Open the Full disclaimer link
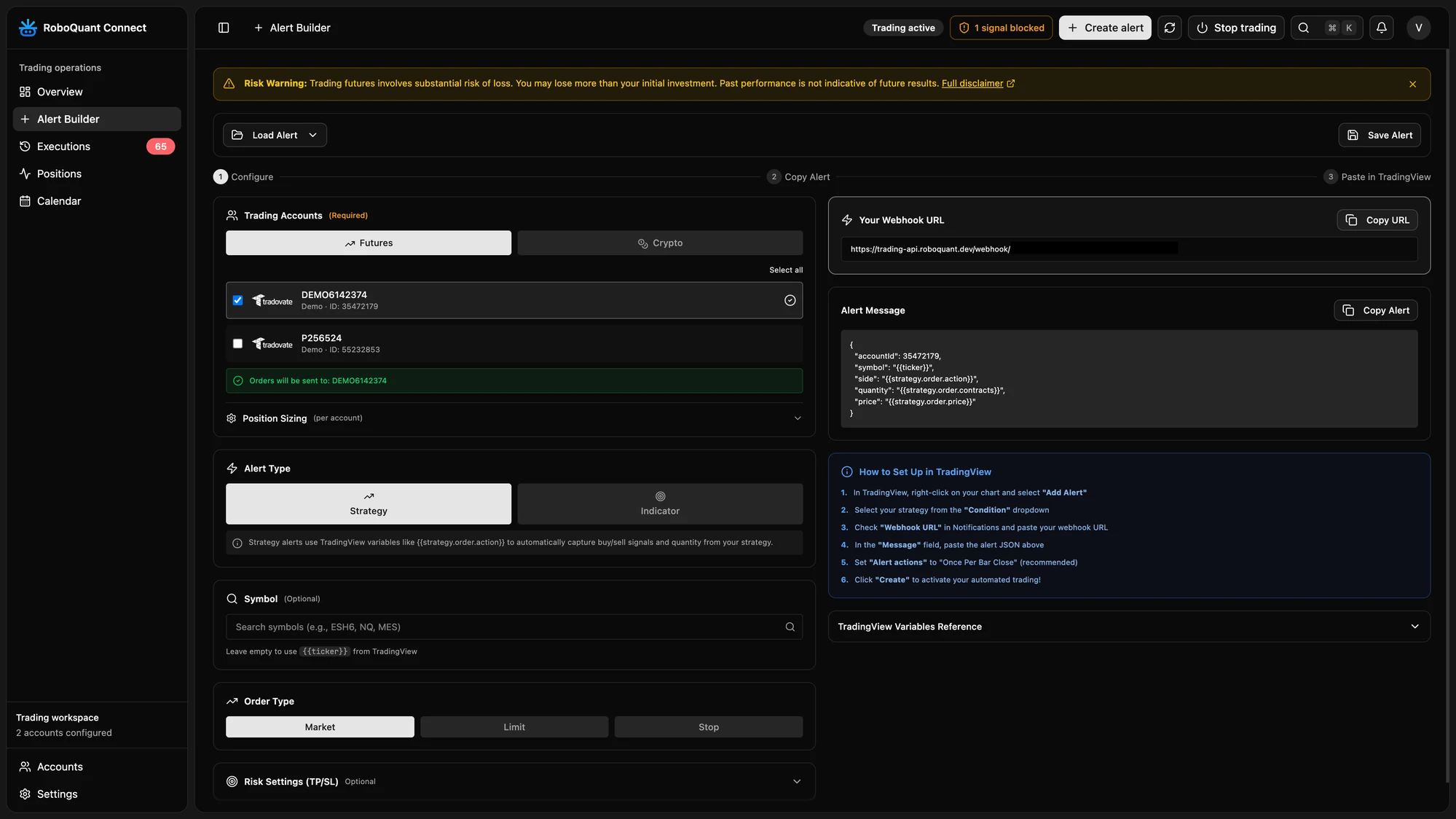The width and height of the screenshot is (1456, 819). pyautogui.click(x=972, y=84)
